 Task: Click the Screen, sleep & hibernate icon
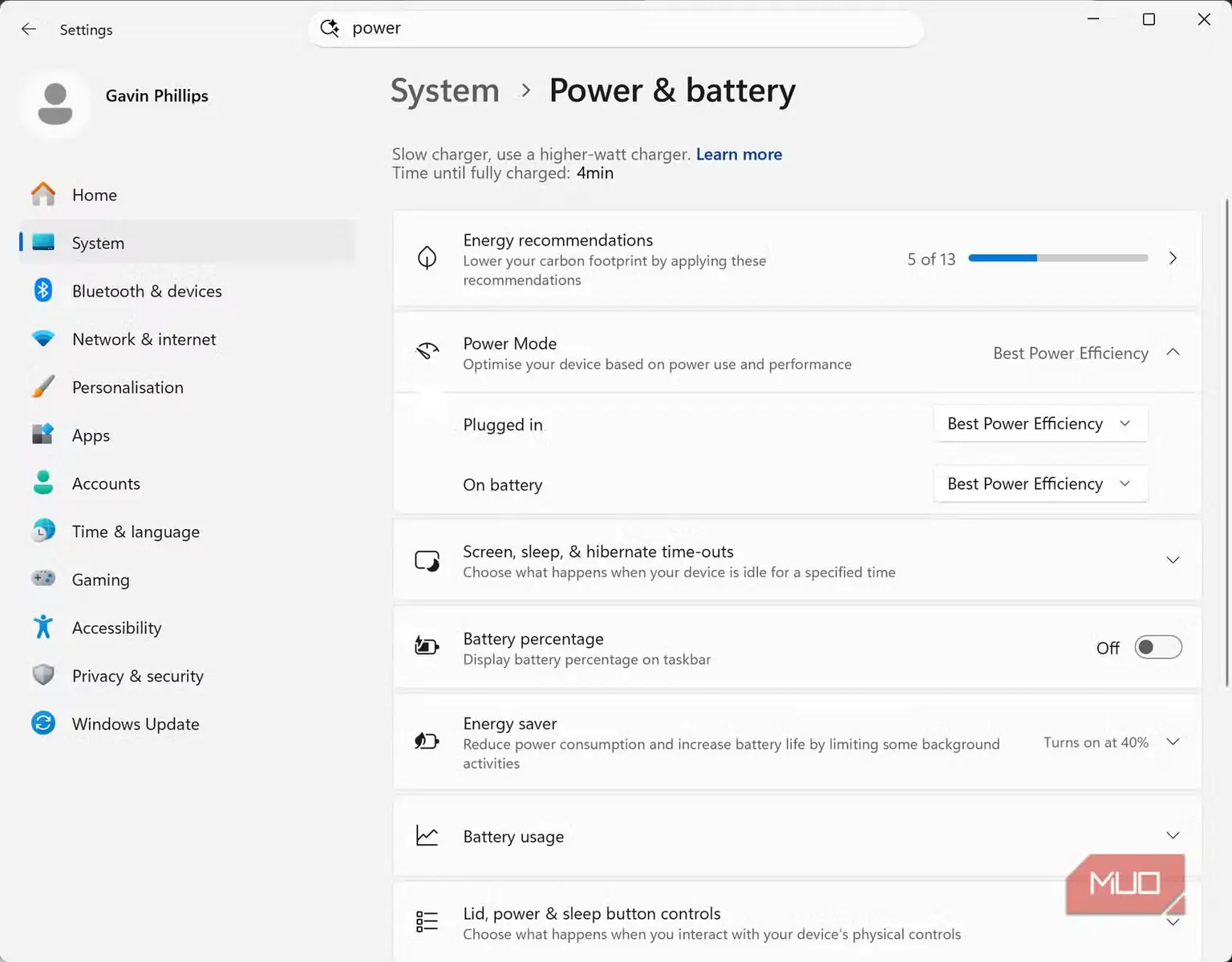click(428, 560)
